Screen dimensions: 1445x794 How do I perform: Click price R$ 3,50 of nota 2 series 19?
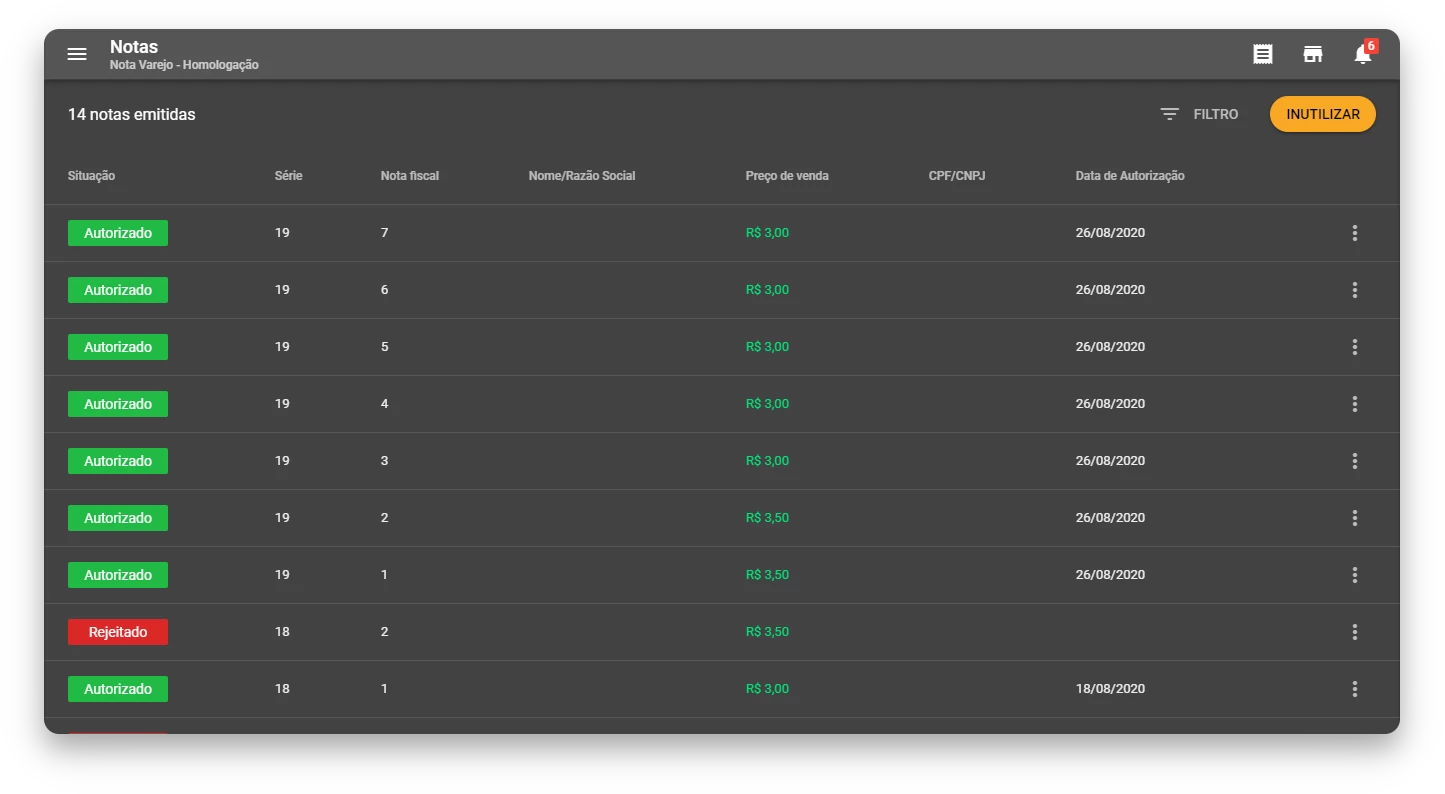[x=767, y=518]
